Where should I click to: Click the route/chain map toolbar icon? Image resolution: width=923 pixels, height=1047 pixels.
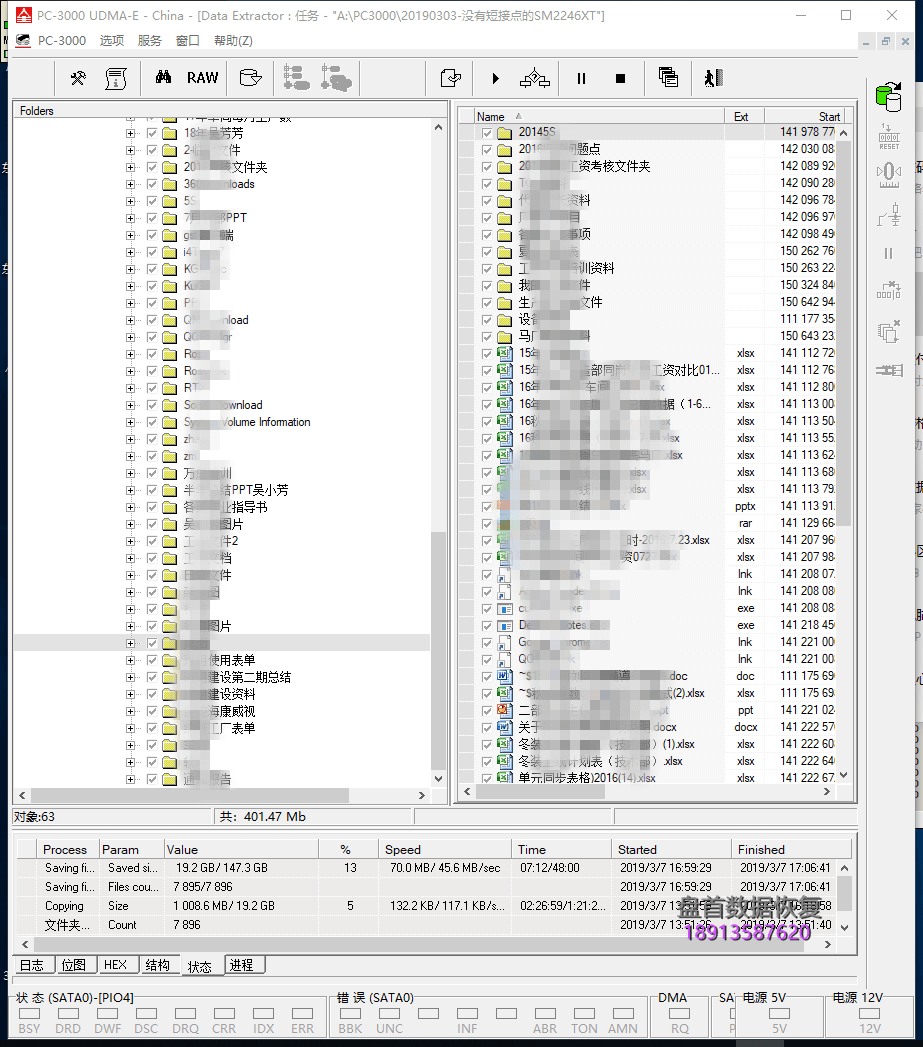(x=534, y=79)
